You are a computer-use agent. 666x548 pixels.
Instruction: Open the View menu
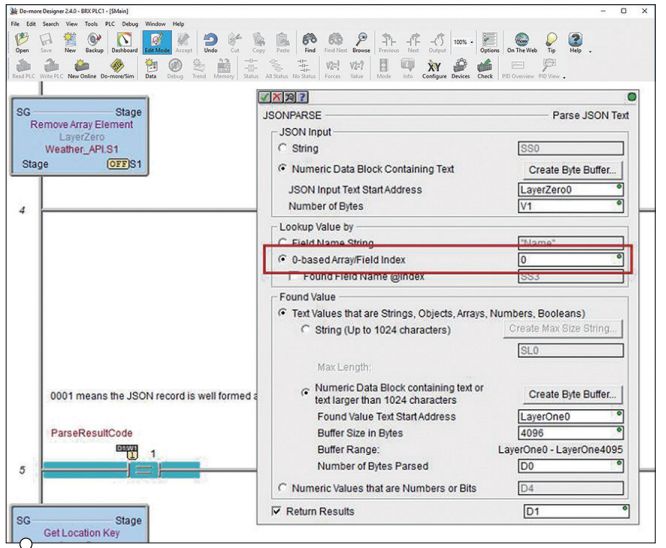pos(72,24)
